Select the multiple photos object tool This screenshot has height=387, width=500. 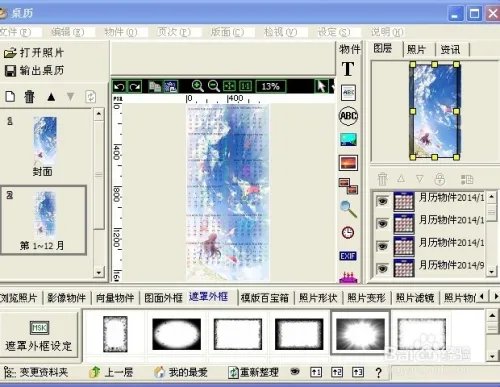pos(348,186)
